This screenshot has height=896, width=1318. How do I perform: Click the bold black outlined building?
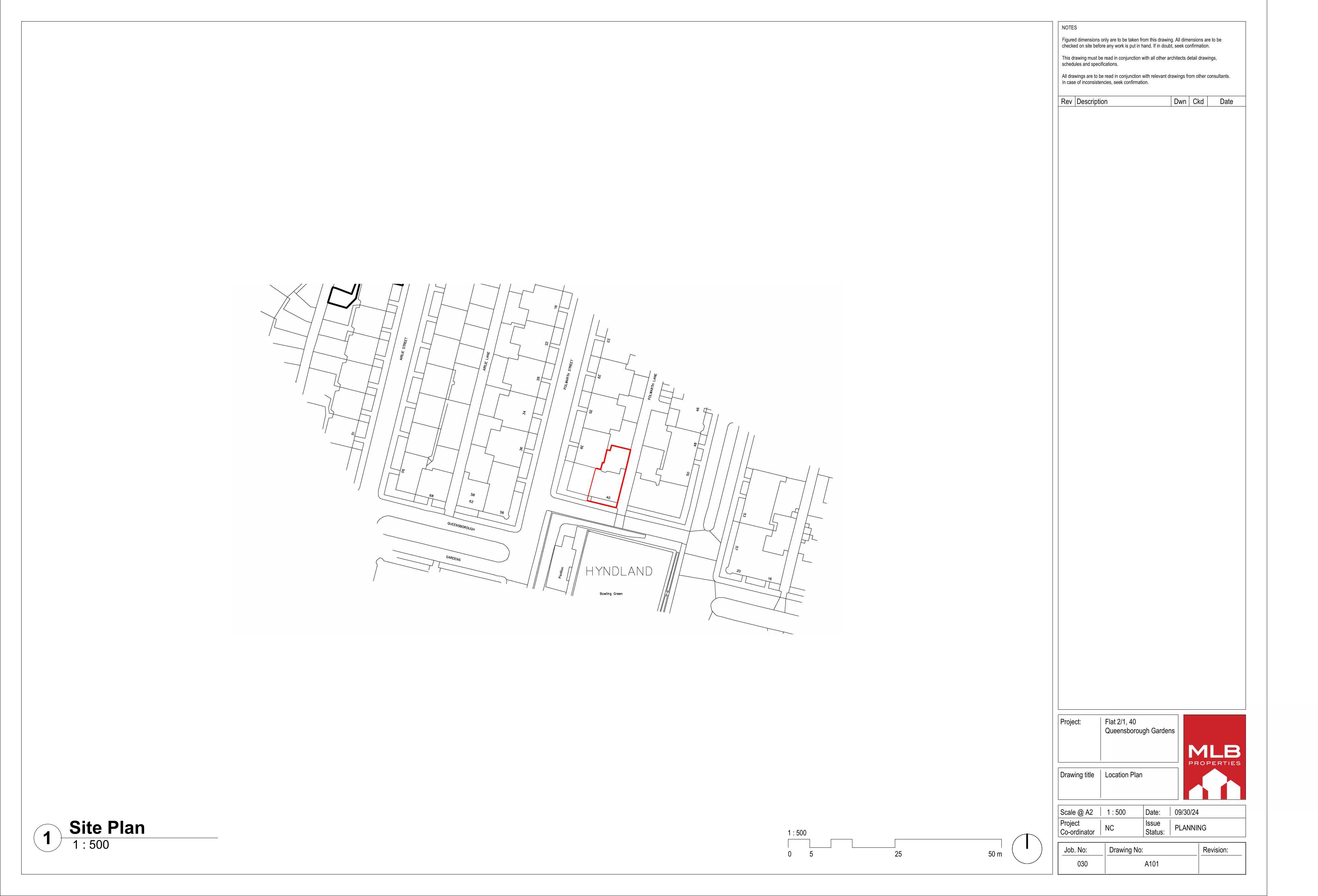click(x=344, y=296)
